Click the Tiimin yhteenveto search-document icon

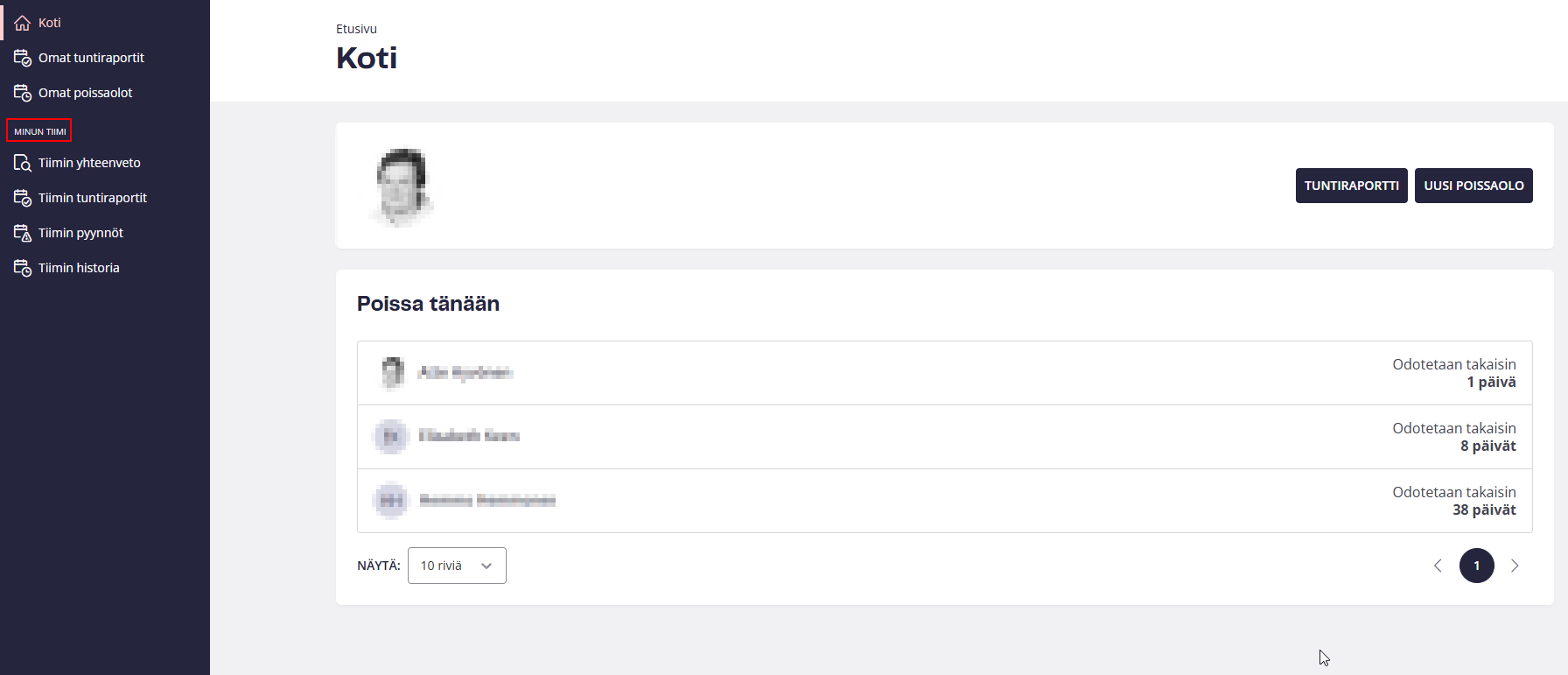pos(23,163)
